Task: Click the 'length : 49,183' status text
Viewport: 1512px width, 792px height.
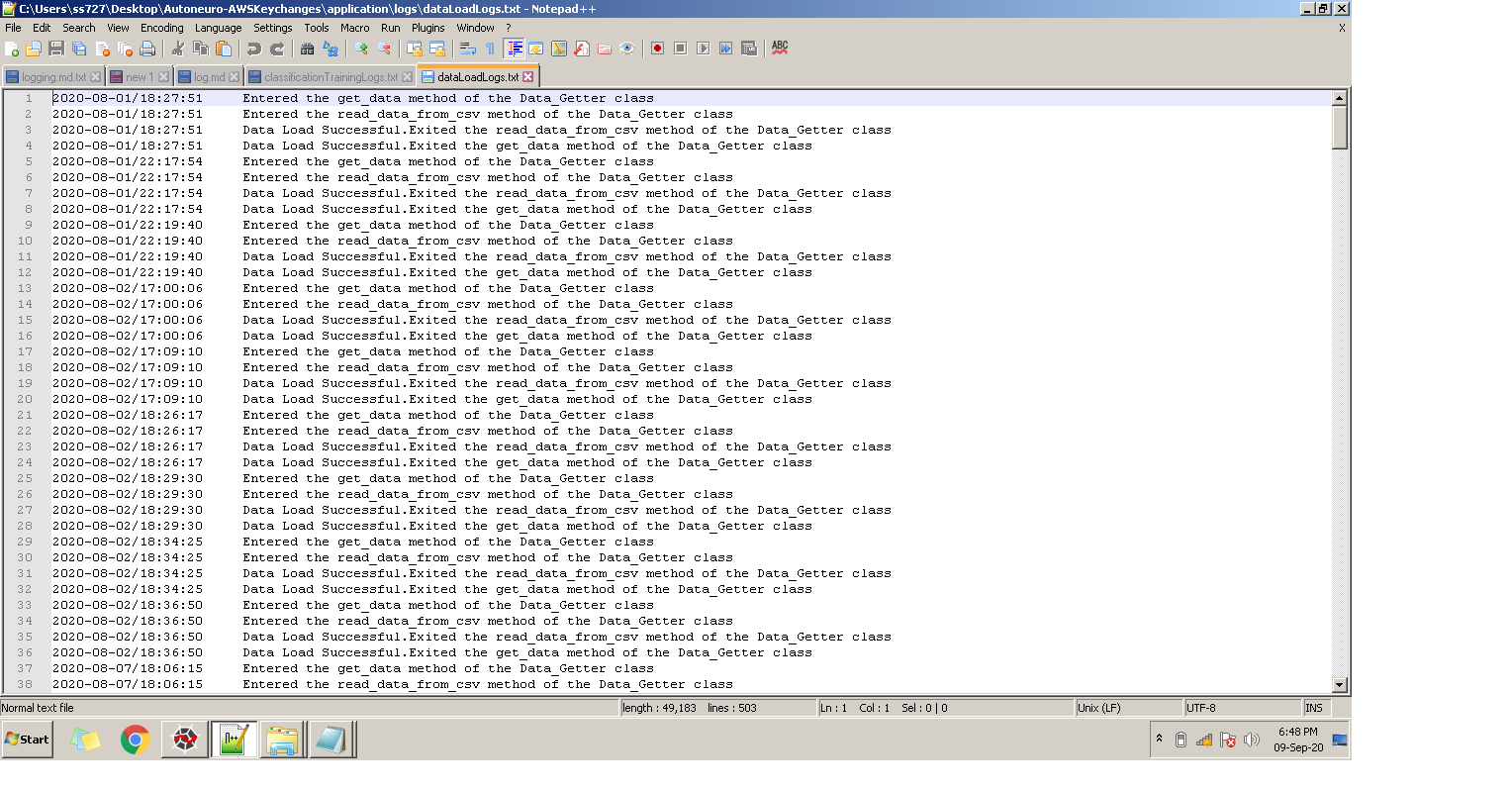Action: 661,708
